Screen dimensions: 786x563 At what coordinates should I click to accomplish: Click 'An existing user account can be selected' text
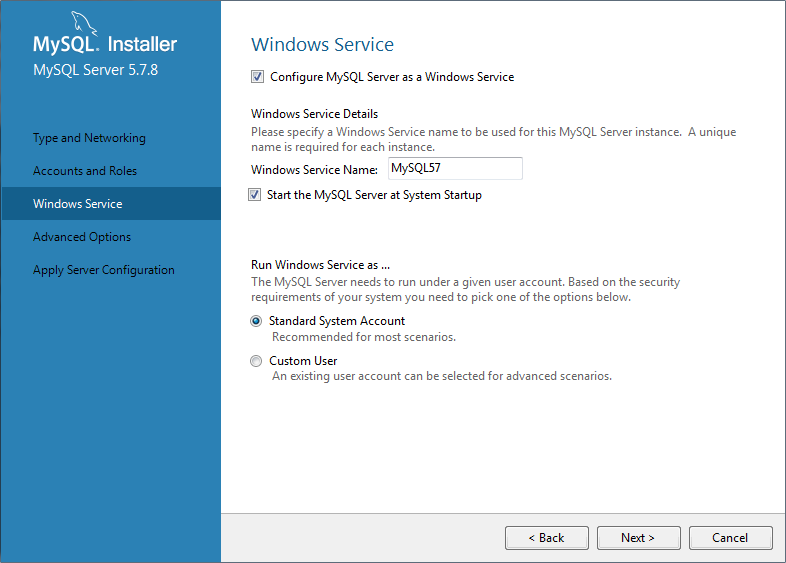pyautogui.click(x=442, y=376)
